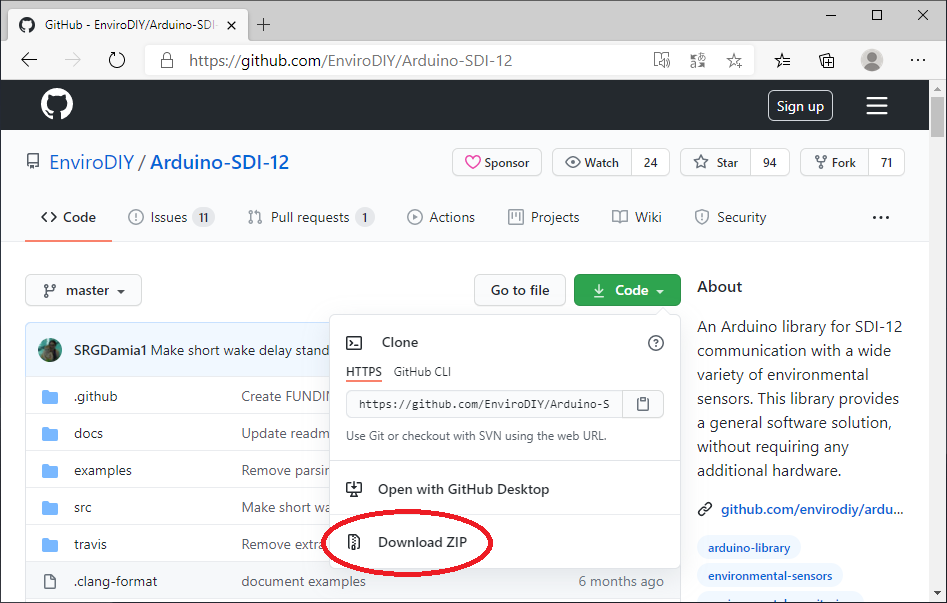Star the Arduino-SDI-12 repository
This screenshot has width=947, height=603.
point(715,162)
